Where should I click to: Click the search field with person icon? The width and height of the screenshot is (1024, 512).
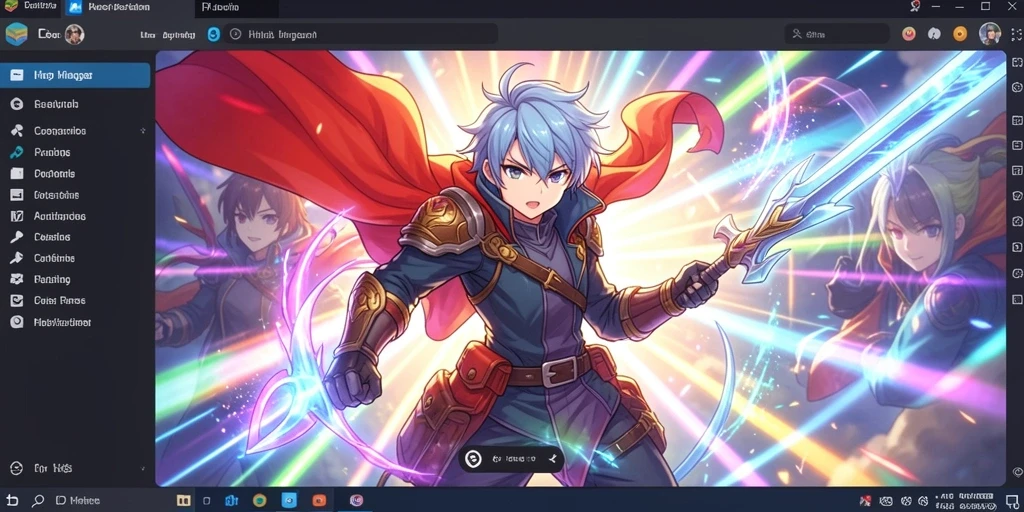click(x=837, y=34)
